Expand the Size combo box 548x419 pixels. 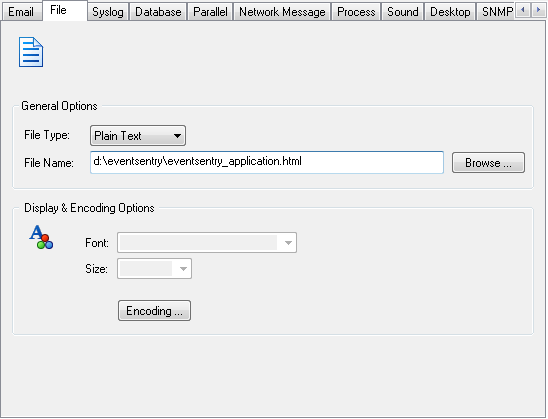(154, 269)
